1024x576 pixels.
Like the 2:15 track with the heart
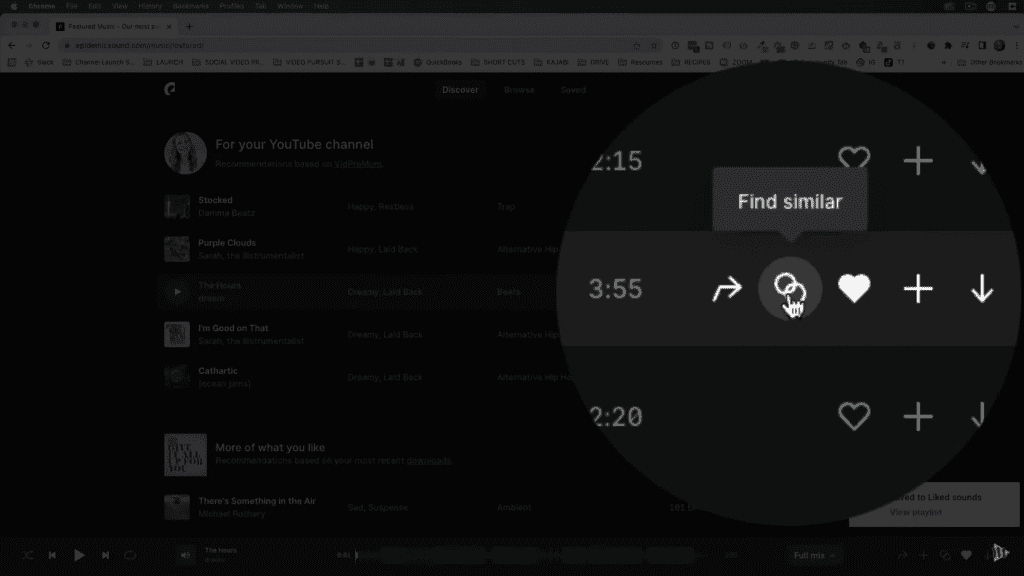click(x=854, y=159)
